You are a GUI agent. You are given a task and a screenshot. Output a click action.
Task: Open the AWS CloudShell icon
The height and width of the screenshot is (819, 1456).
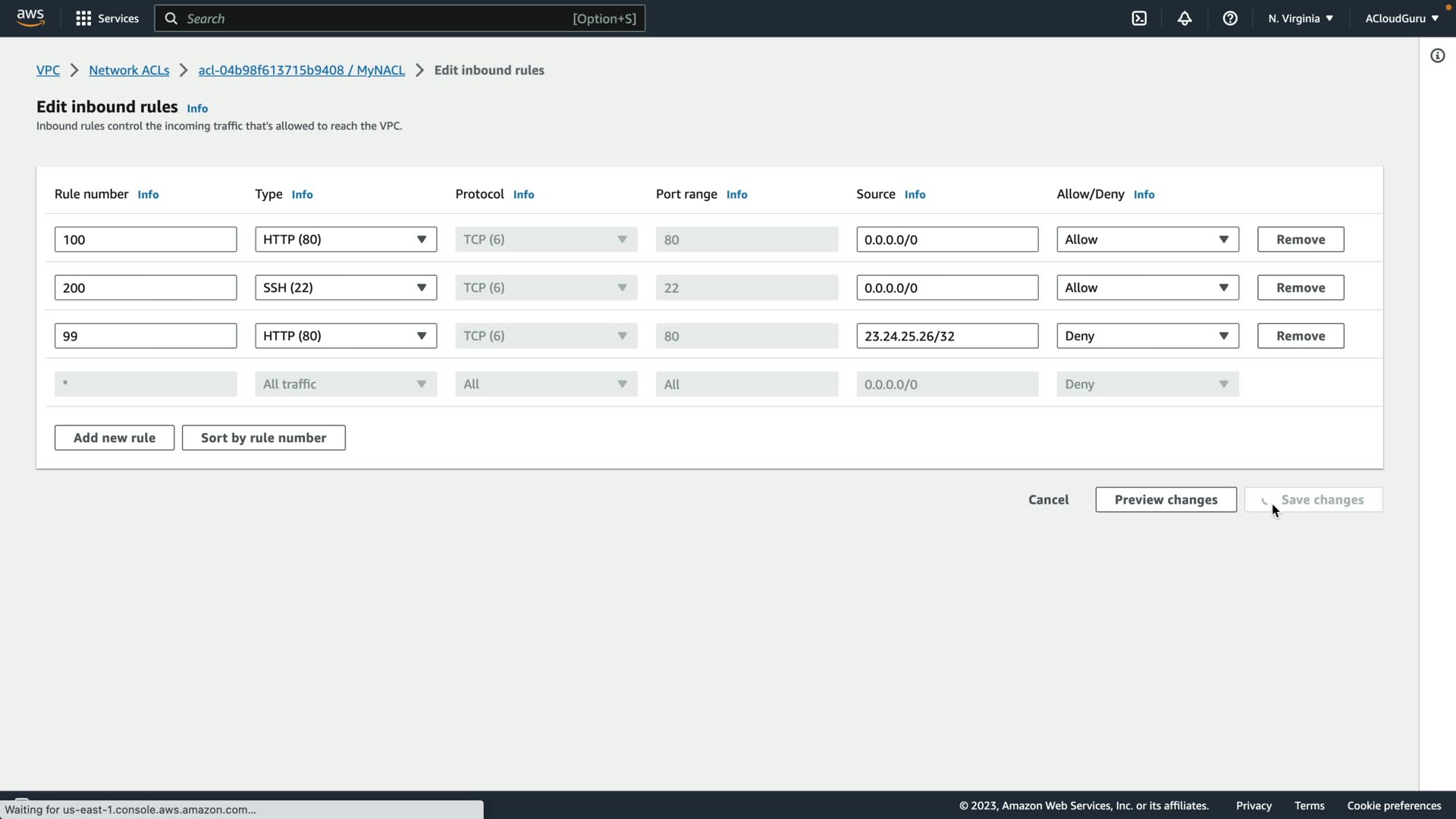click(x=1139, y=18)
